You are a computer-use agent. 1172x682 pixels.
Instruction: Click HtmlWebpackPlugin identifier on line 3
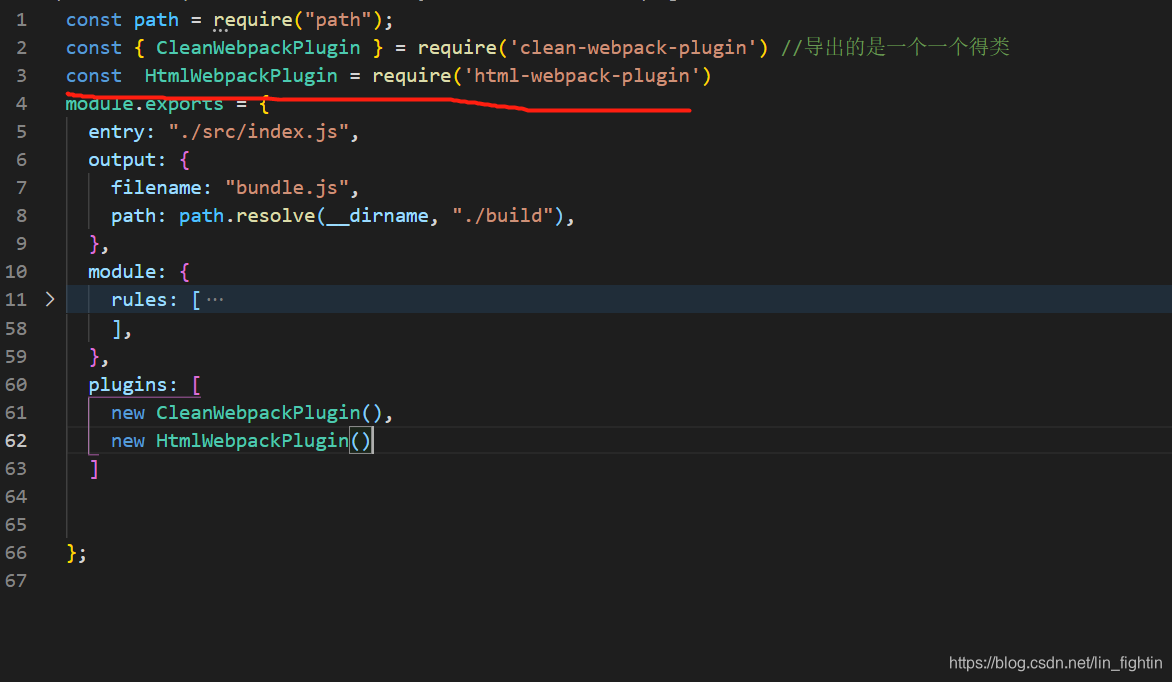coord(241,76)
